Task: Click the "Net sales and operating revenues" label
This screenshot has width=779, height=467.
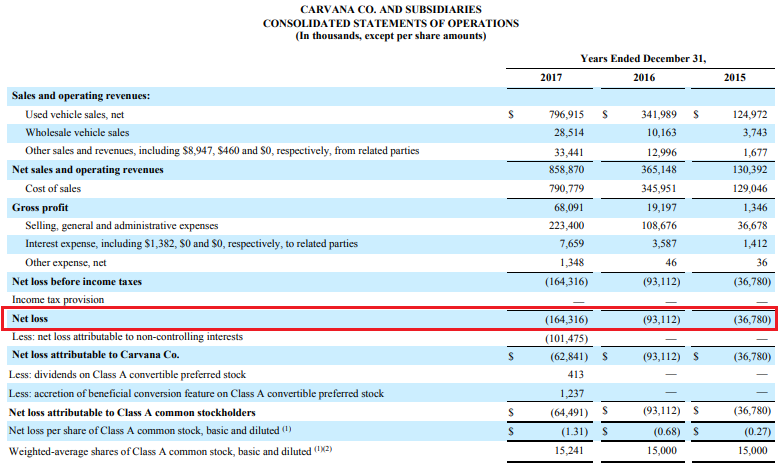Action: (x=87, y=170)
